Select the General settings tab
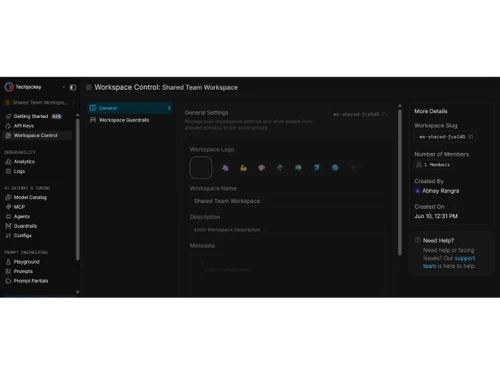 pyautogui.click(x=130, y=108)
